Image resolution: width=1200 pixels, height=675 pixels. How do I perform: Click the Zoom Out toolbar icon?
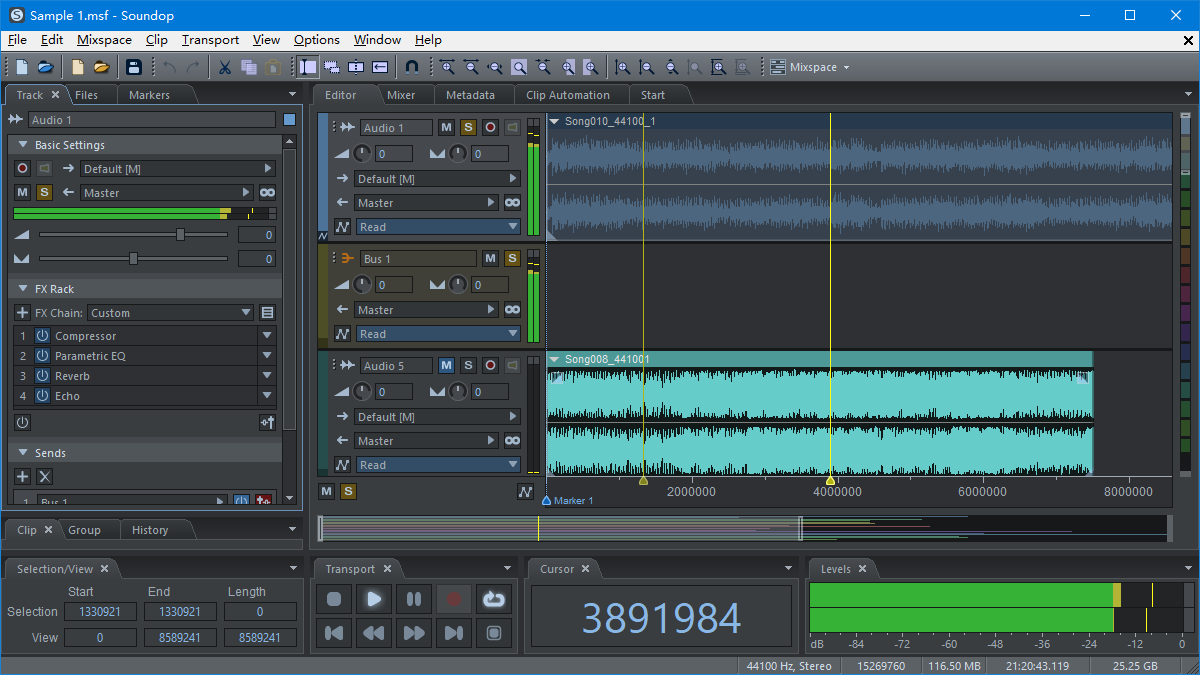[470, 66]
